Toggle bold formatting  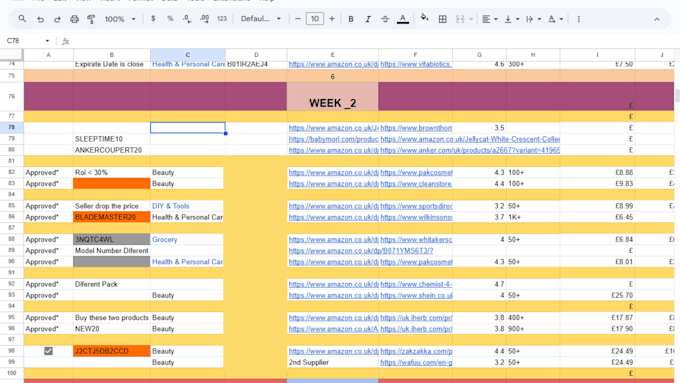351,19
